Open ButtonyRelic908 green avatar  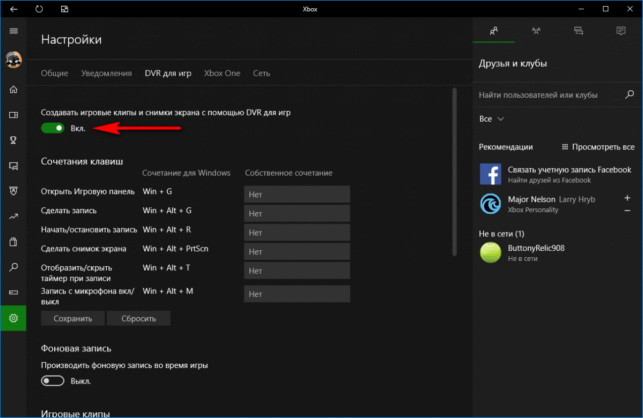click(490, 252)
